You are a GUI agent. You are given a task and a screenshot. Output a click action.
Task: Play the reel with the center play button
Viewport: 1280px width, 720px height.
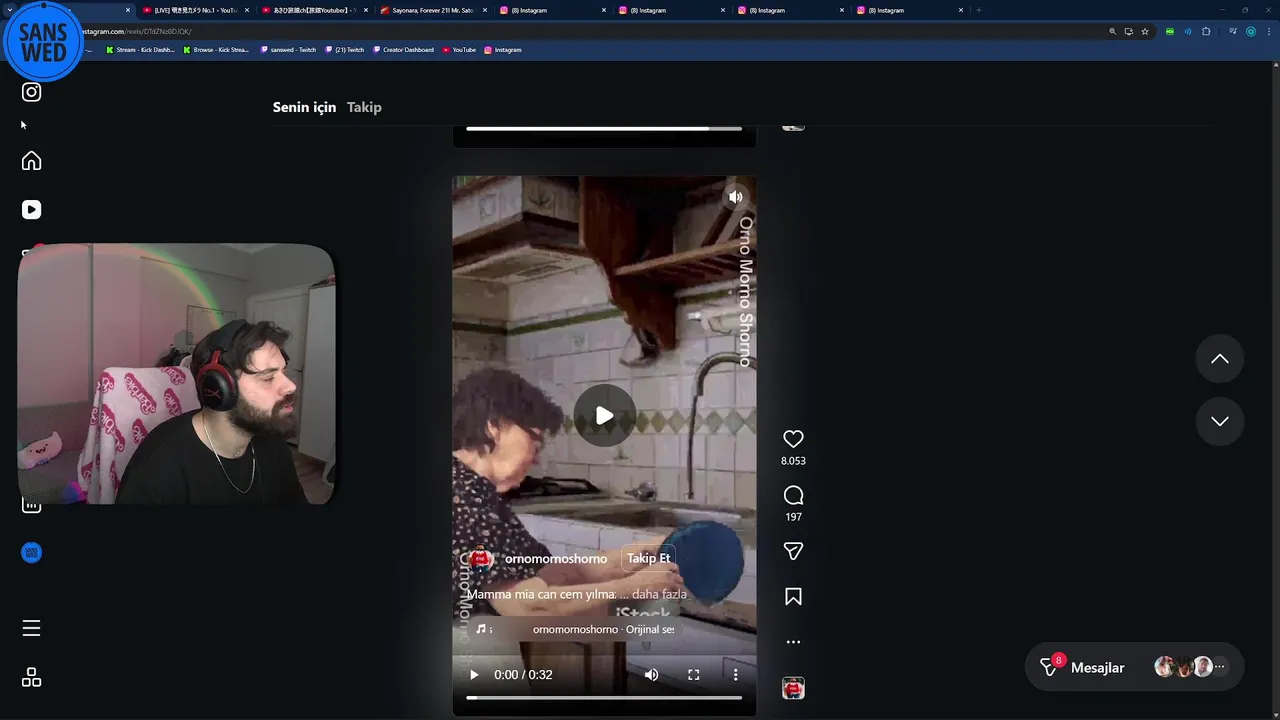[604, 415]
